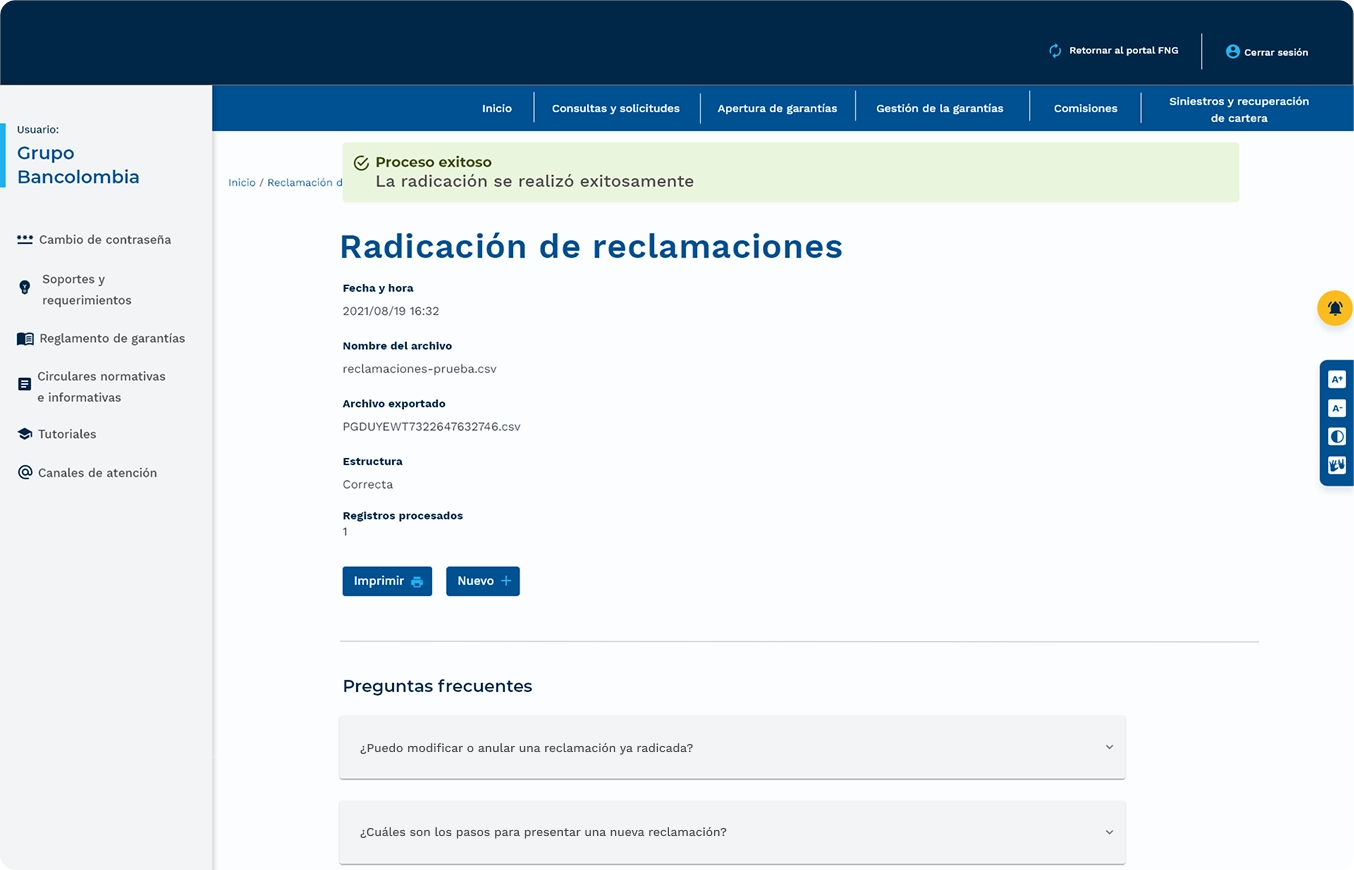This screenshot has width=1354, height=870.
Task: Click the Grupo Bancolombia user name
Action: 78,165
